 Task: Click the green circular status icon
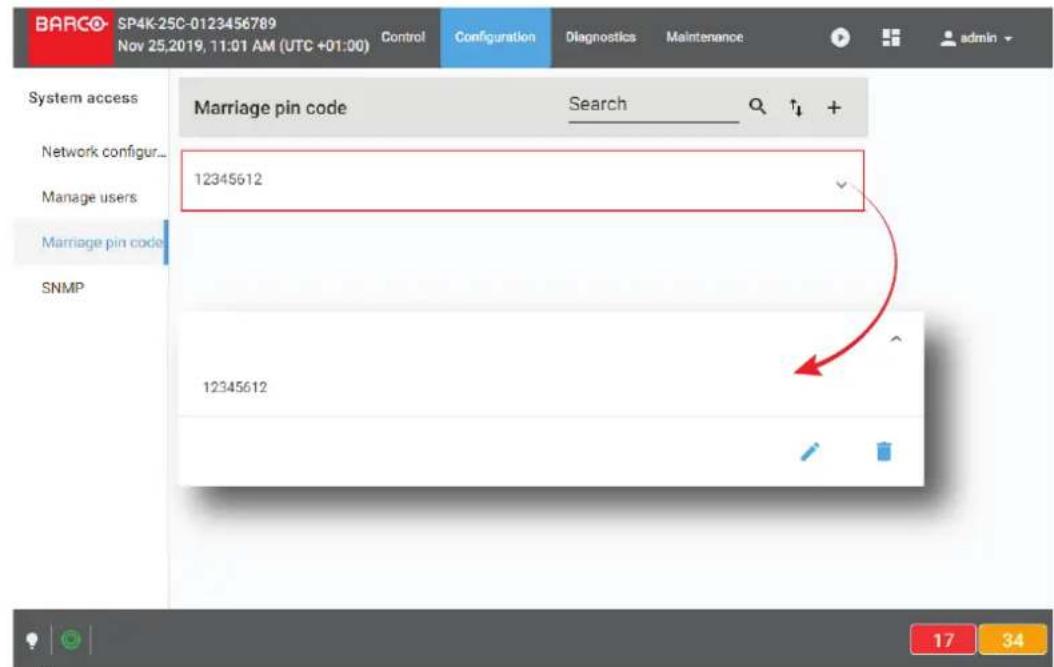click(71, 639)
